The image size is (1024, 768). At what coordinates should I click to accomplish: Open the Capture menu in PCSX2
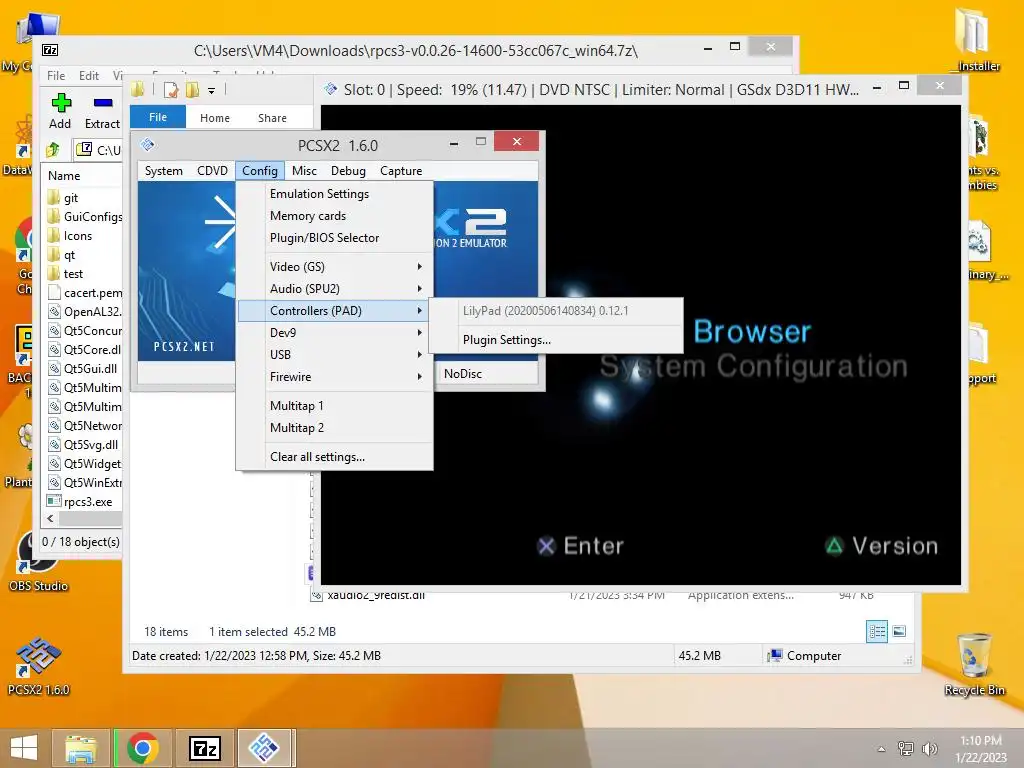pos(401,170)
